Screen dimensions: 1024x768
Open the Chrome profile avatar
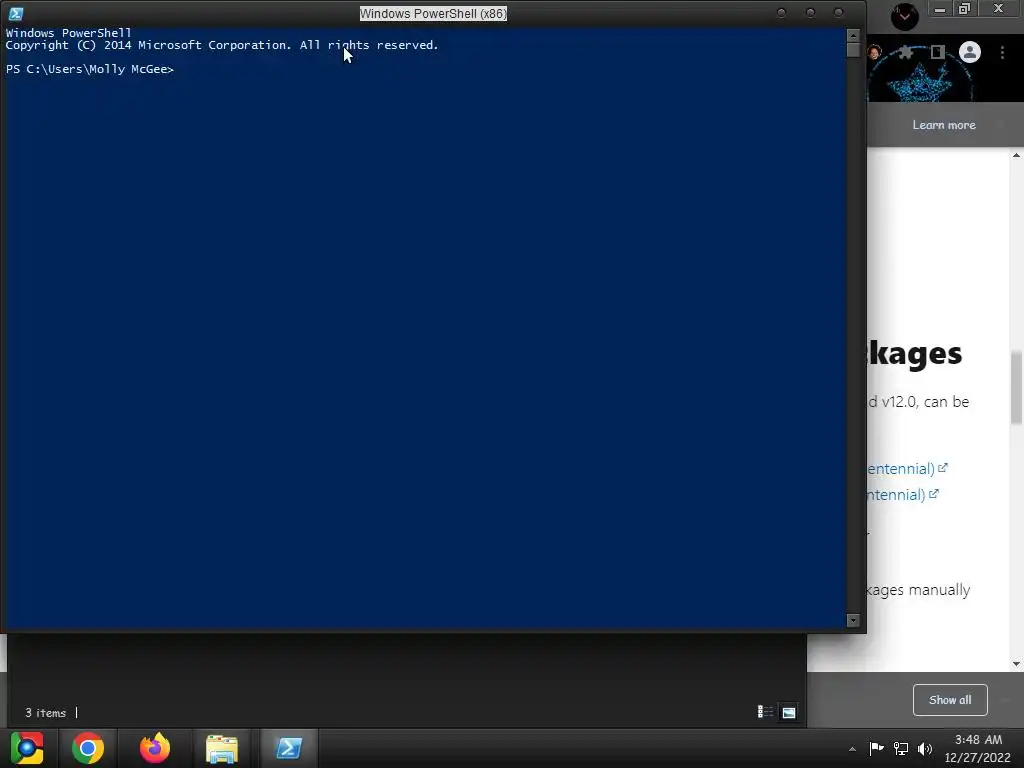970,52
